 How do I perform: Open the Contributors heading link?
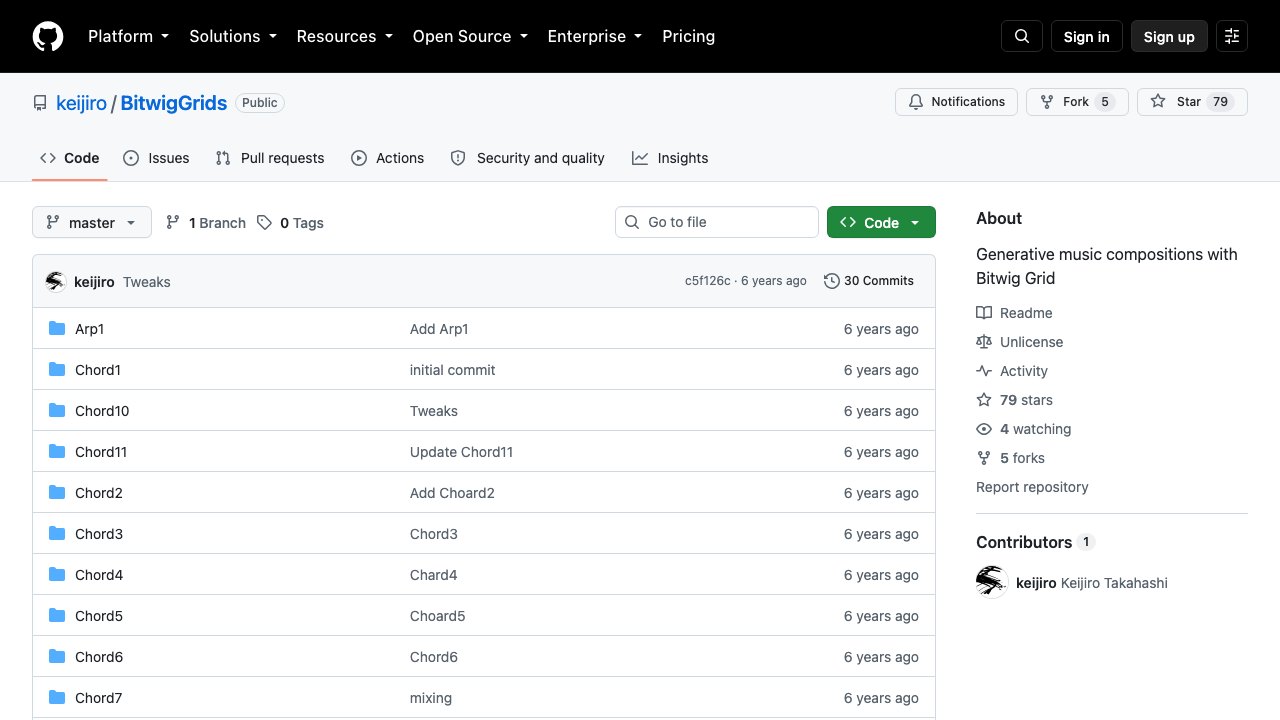pos(1035,542)
